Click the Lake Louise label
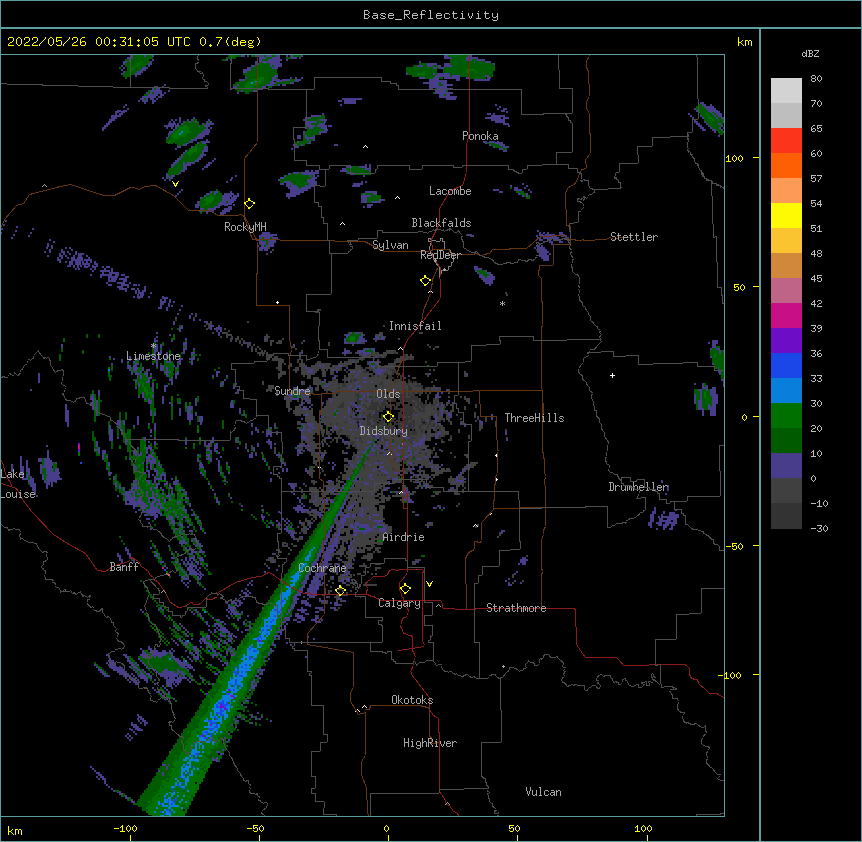This screenshot has width=862, height=842. [x=18, y=484]
